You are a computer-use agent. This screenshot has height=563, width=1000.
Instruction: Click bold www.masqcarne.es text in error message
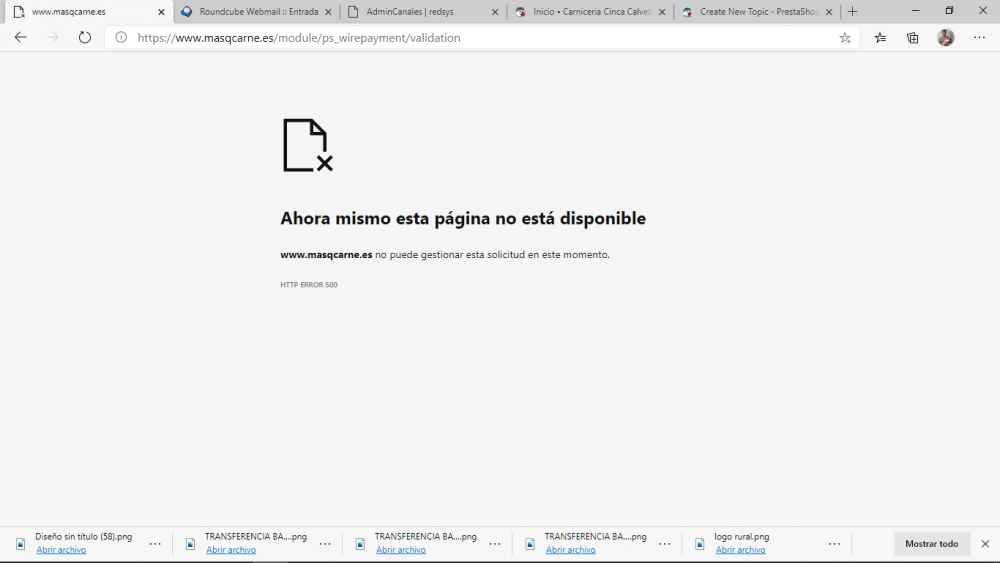[x=326, y=254]
